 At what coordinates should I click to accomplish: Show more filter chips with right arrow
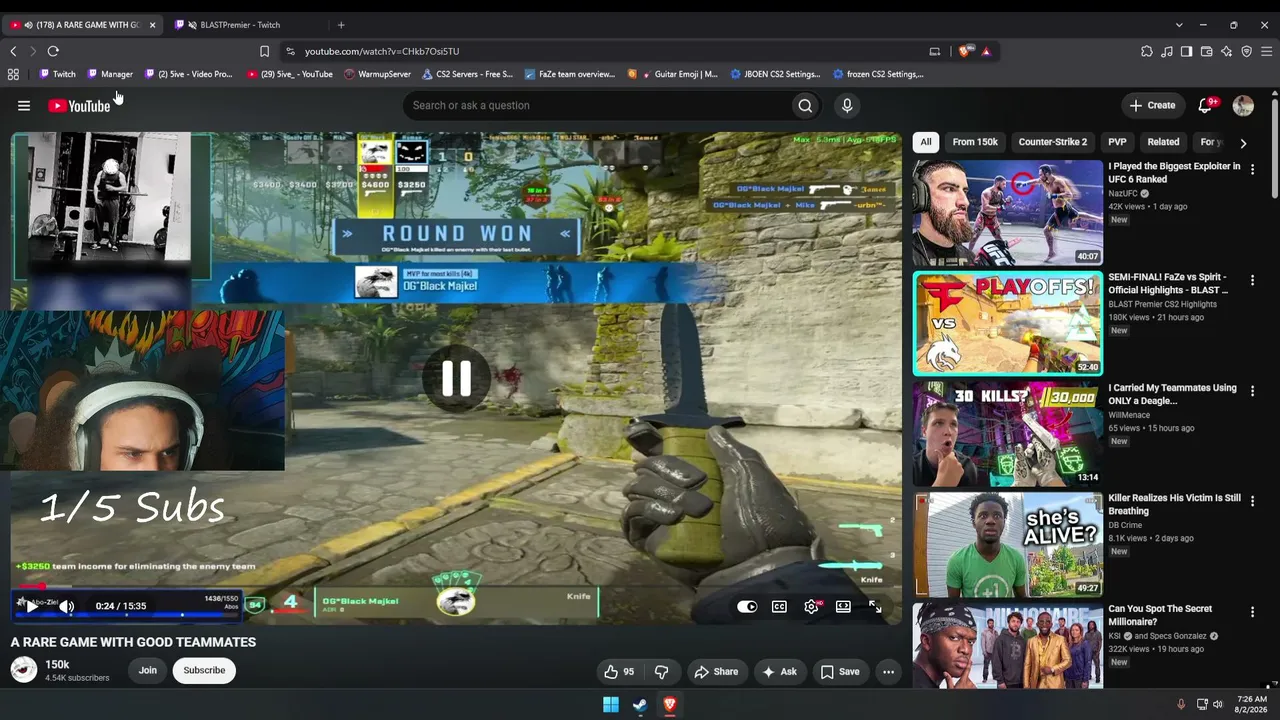pyautogui.click(x=1243, y=143)
